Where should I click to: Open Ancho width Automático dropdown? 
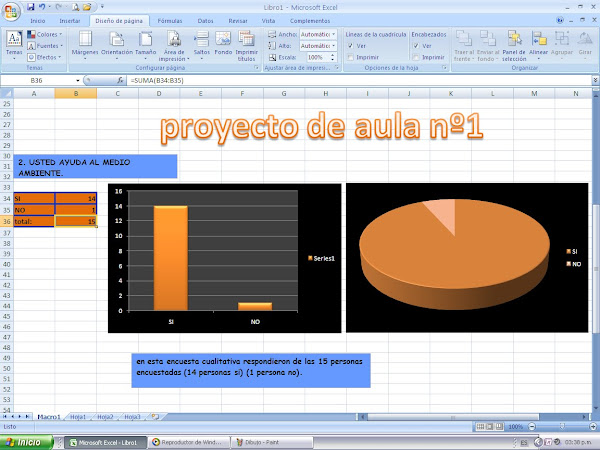pyautogui.click(x=333, y=34)
